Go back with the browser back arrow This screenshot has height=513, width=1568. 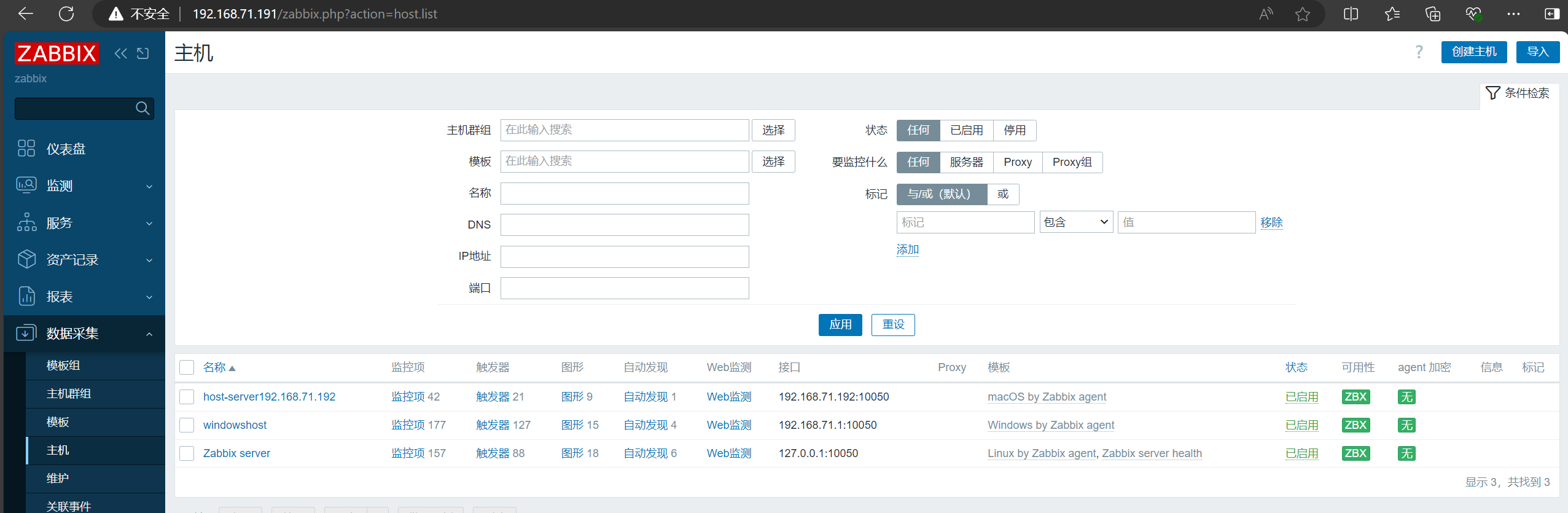click(x=25, y=14)
